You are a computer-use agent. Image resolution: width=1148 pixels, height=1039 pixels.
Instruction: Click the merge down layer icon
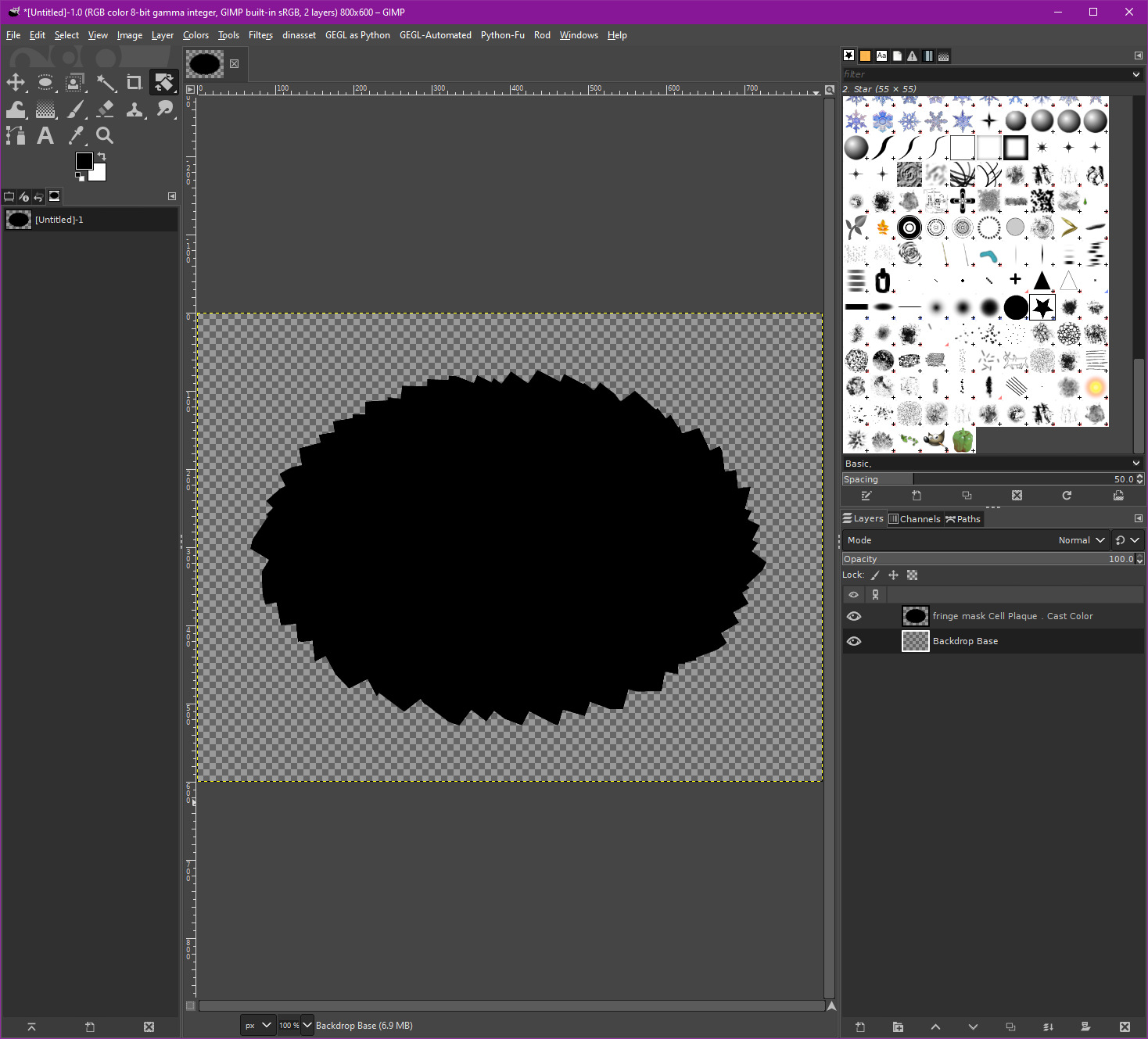(x=1048, y=1027)
